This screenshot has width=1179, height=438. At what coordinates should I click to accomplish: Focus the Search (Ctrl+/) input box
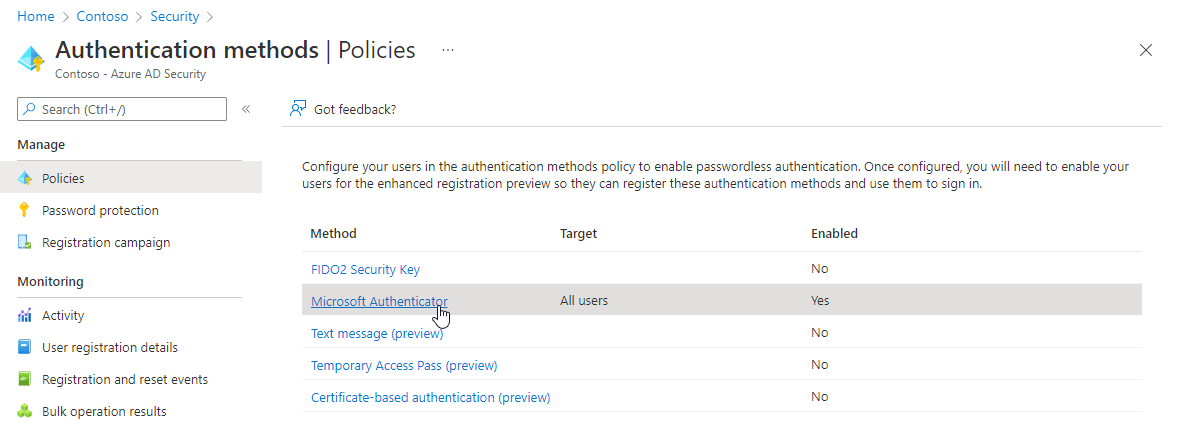point(122,109)
